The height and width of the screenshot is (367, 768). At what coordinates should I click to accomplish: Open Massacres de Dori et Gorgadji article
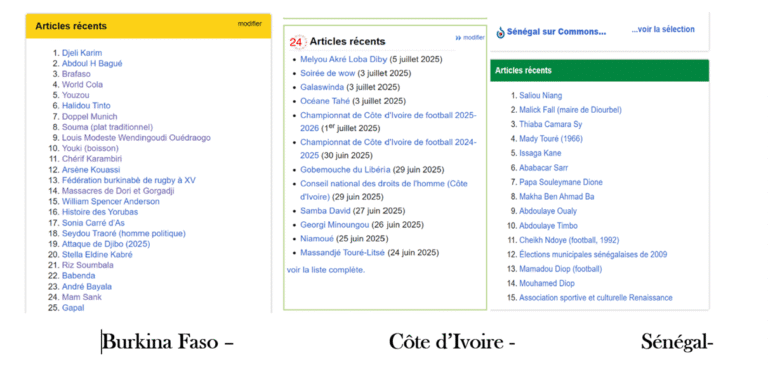[118, 191]
